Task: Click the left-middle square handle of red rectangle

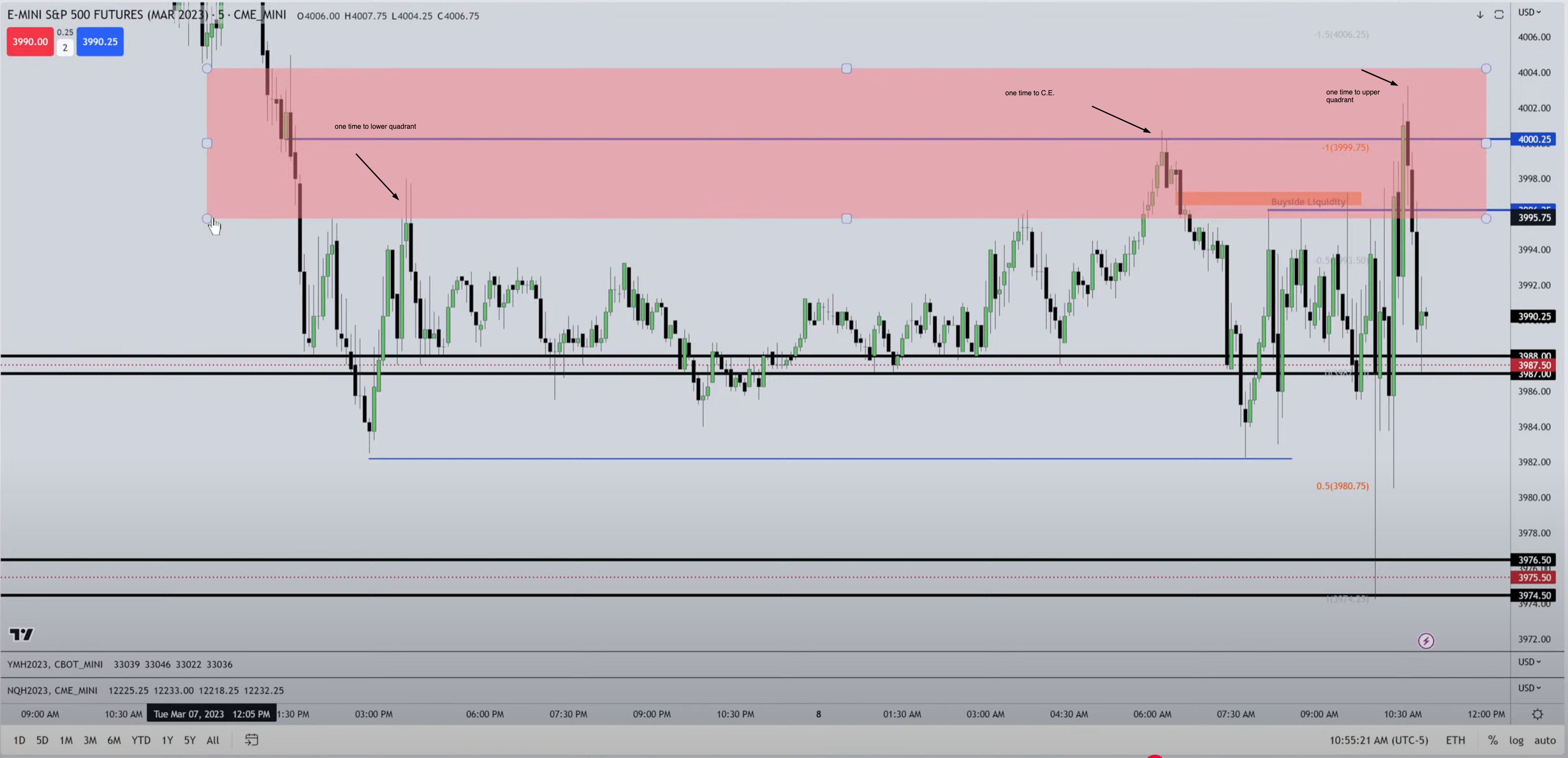Action: tap(207, 144)
